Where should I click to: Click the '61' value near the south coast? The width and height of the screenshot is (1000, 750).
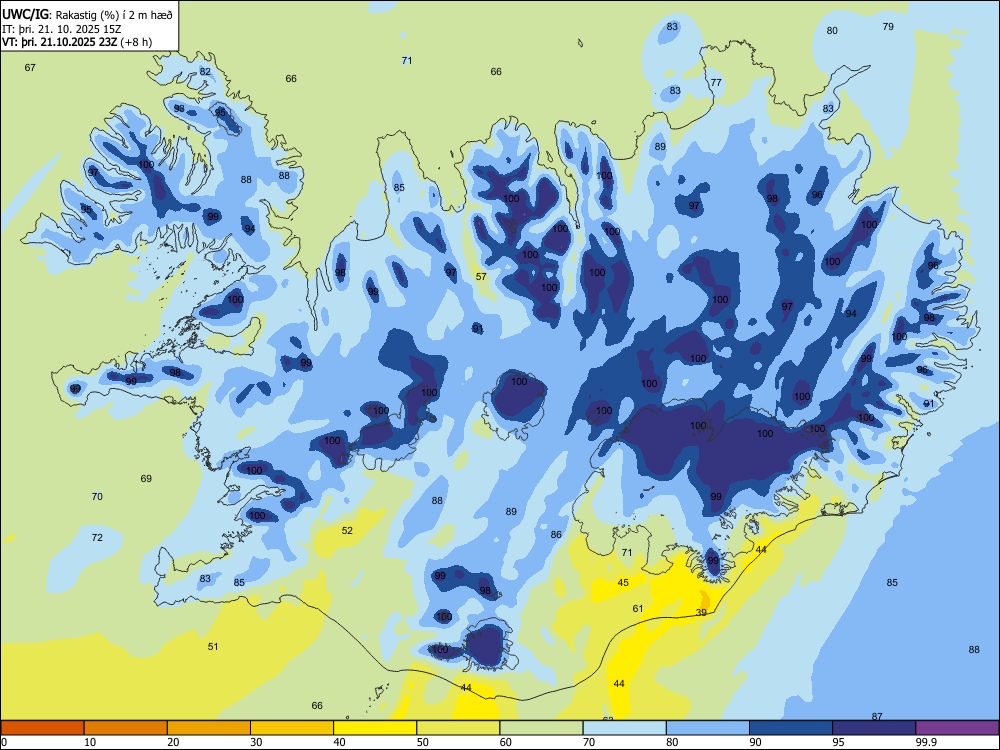click(638, 608)
